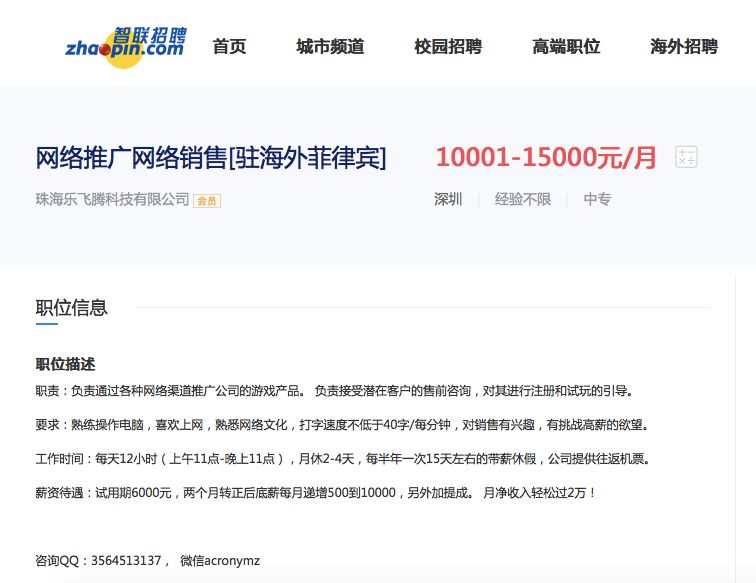
Task: Click the 经验不限 experience label
Action: coord(522,199)
